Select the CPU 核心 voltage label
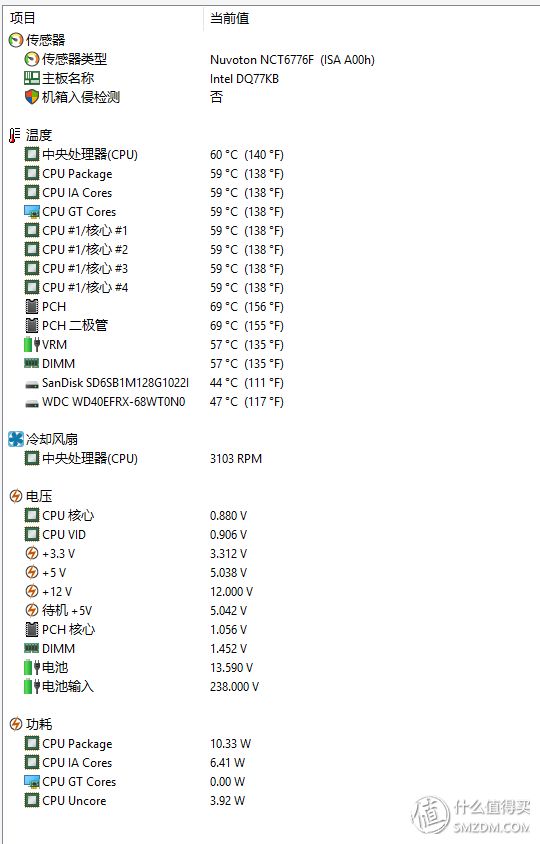Viewport: 540px width, 844px height. point(68,515)
